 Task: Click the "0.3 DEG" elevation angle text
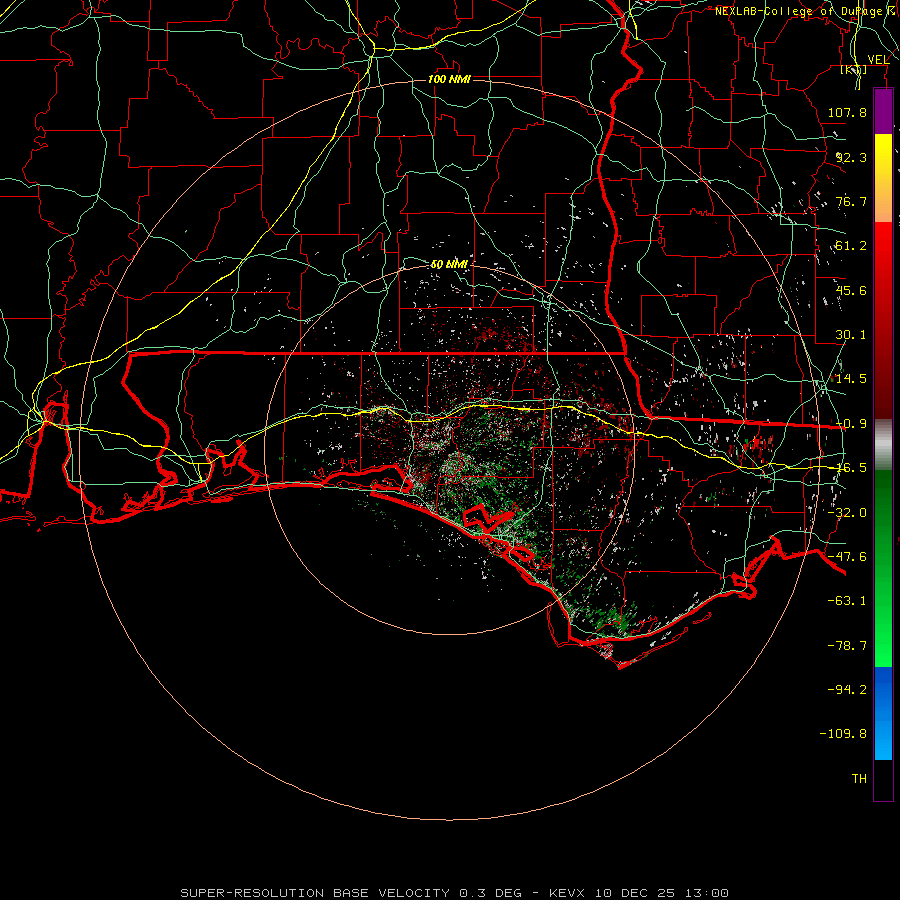point(491,893)
